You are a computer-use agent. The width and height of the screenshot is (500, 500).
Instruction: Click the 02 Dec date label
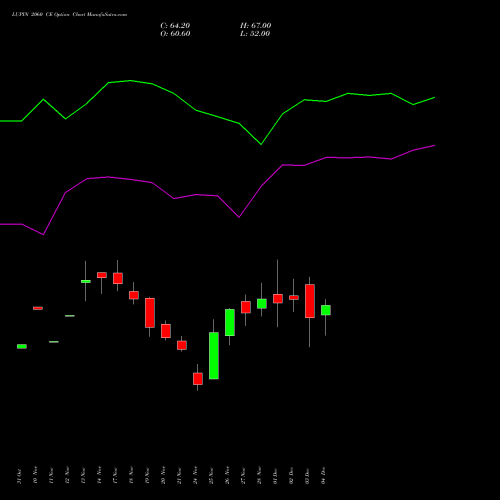pyautogui.click(x=291, y=475)
